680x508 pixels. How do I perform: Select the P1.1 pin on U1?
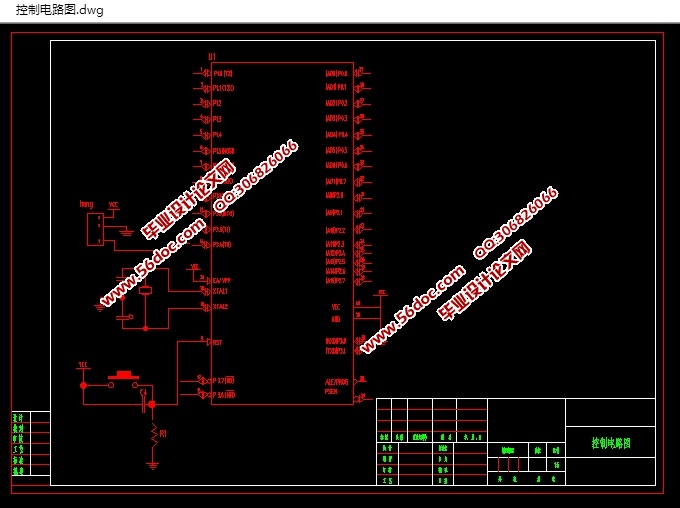223,88
